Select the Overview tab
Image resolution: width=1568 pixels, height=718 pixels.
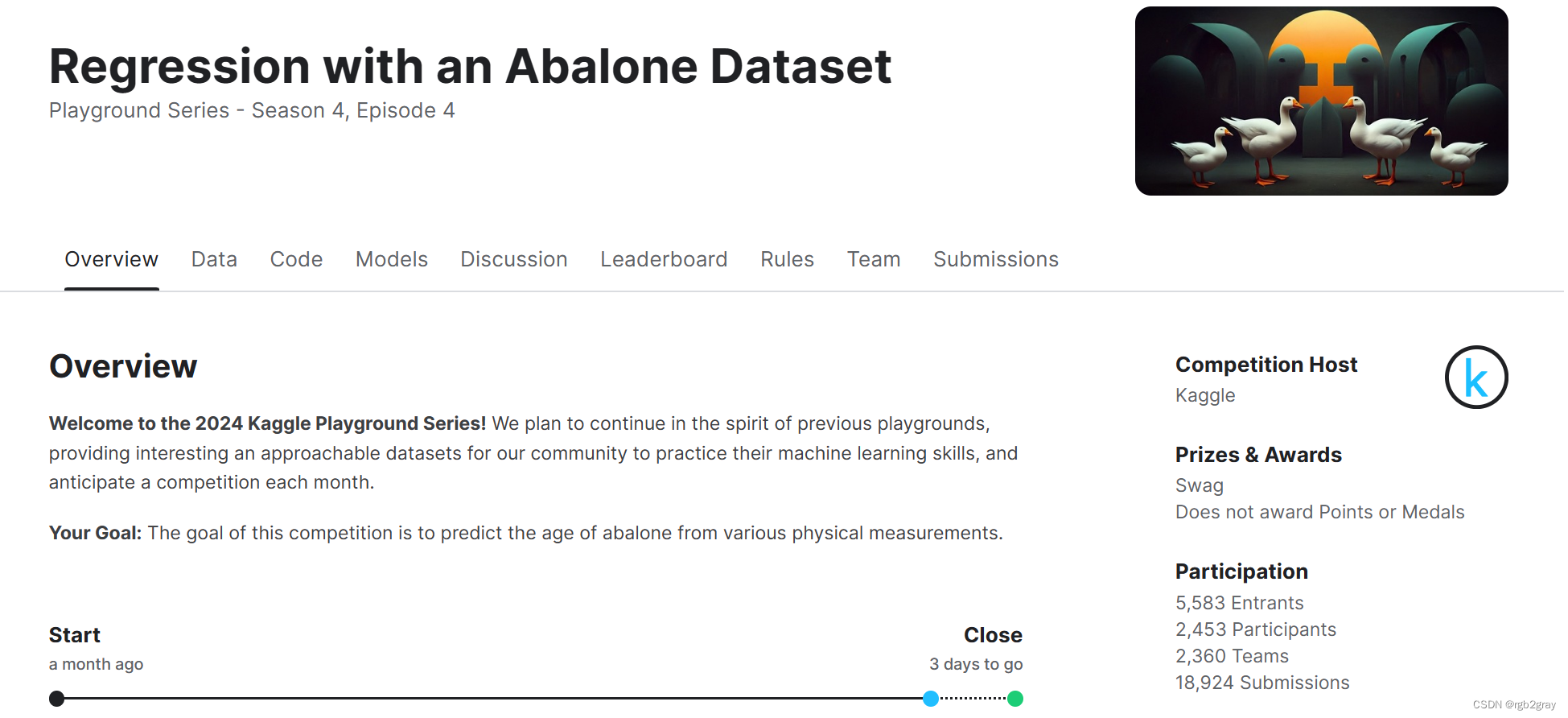112,259
